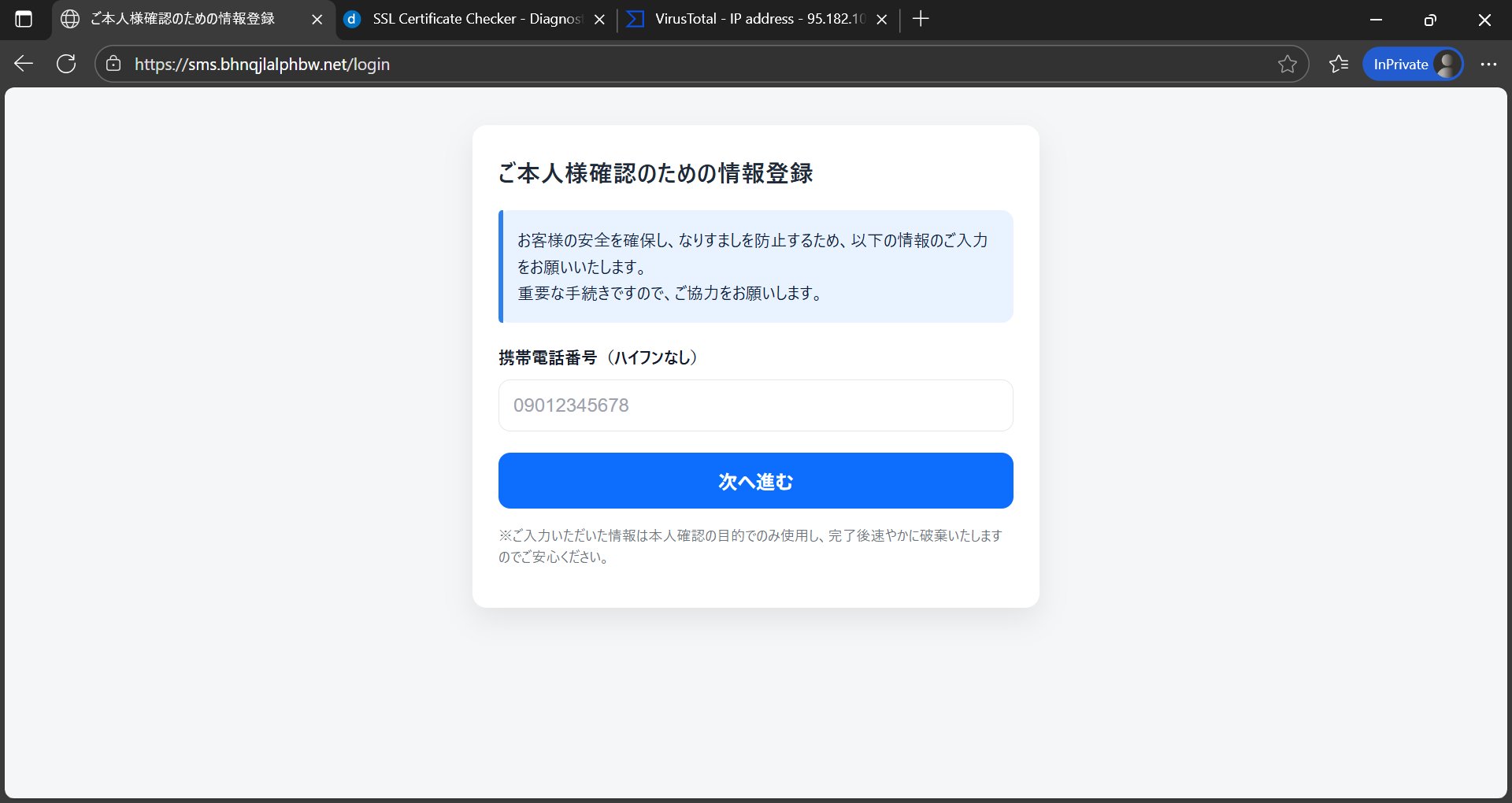1512x803 pixels.
Task: Click the address bar URL text
Action: coord(262,64)
